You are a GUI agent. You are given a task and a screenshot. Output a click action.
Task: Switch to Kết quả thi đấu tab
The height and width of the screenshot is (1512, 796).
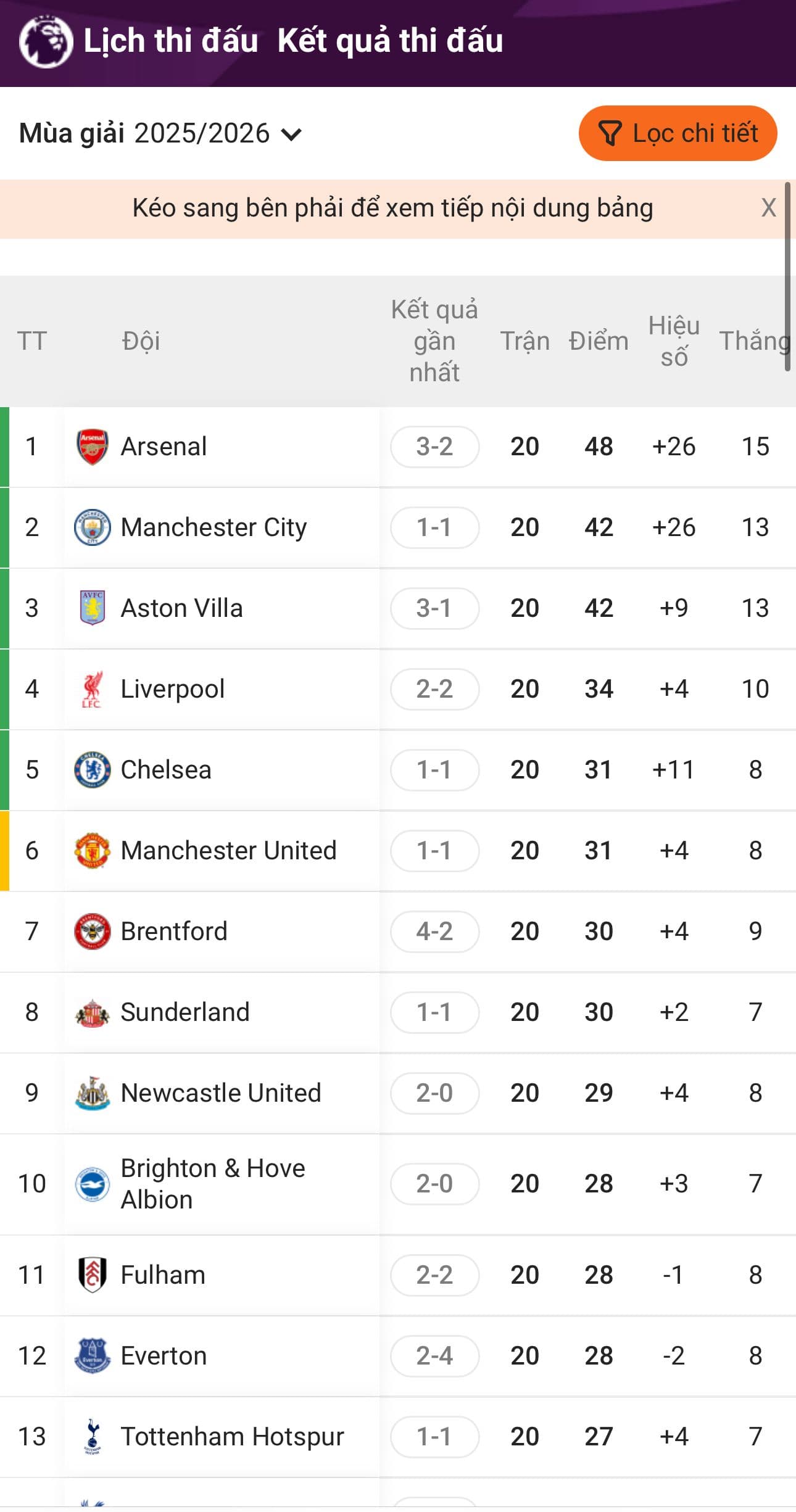[x=390, y=41]
